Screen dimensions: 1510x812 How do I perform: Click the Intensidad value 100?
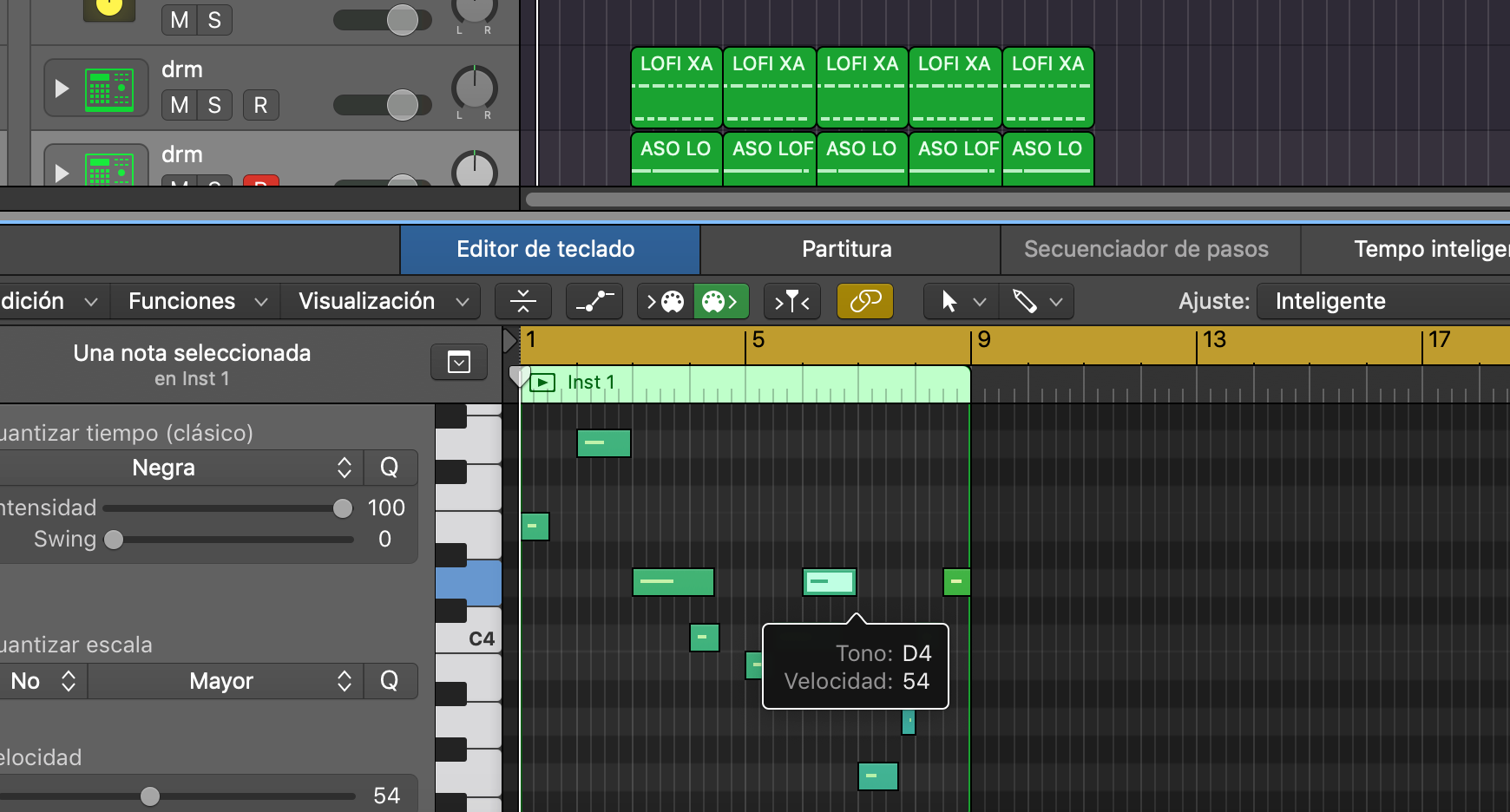pyautogui.click(x=386, y=507)
